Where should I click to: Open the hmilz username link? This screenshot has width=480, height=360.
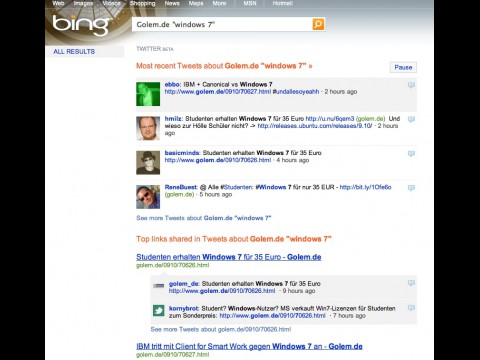point(173,119)
